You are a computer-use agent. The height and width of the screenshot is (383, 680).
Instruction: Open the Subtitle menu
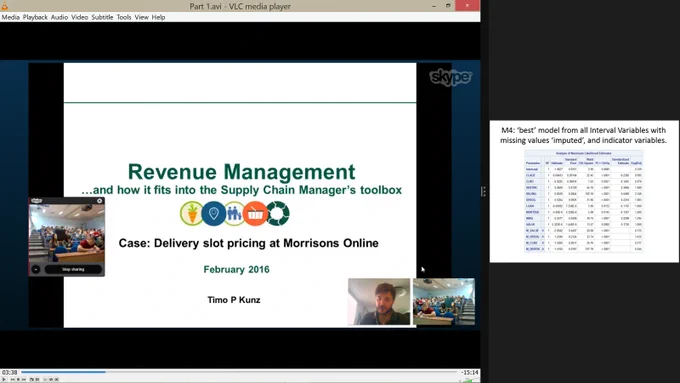click(102, 17)
